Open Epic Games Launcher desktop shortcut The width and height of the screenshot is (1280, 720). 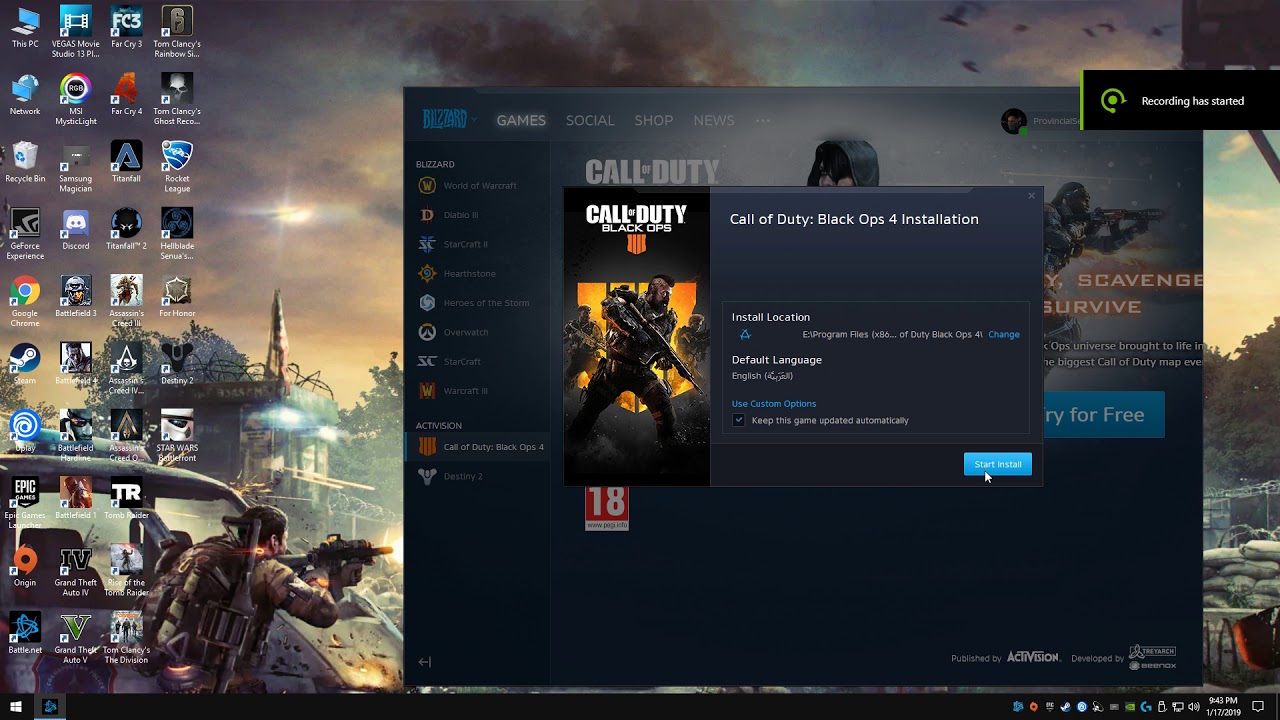tap(25, 503)
